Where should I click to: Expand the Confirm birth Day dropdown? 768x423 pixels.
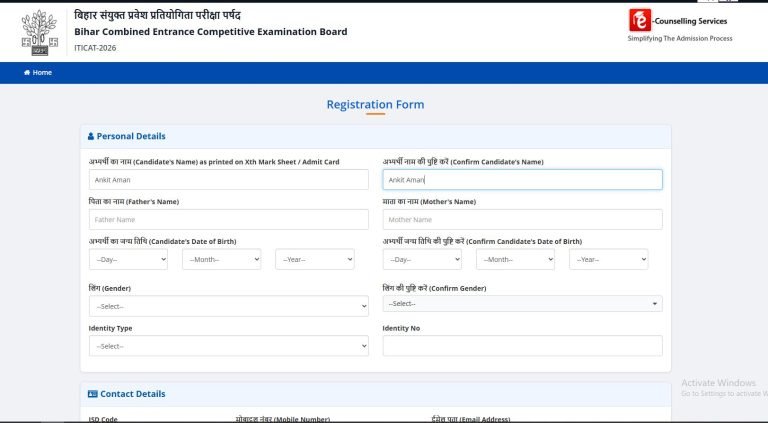tap(421, 260)
